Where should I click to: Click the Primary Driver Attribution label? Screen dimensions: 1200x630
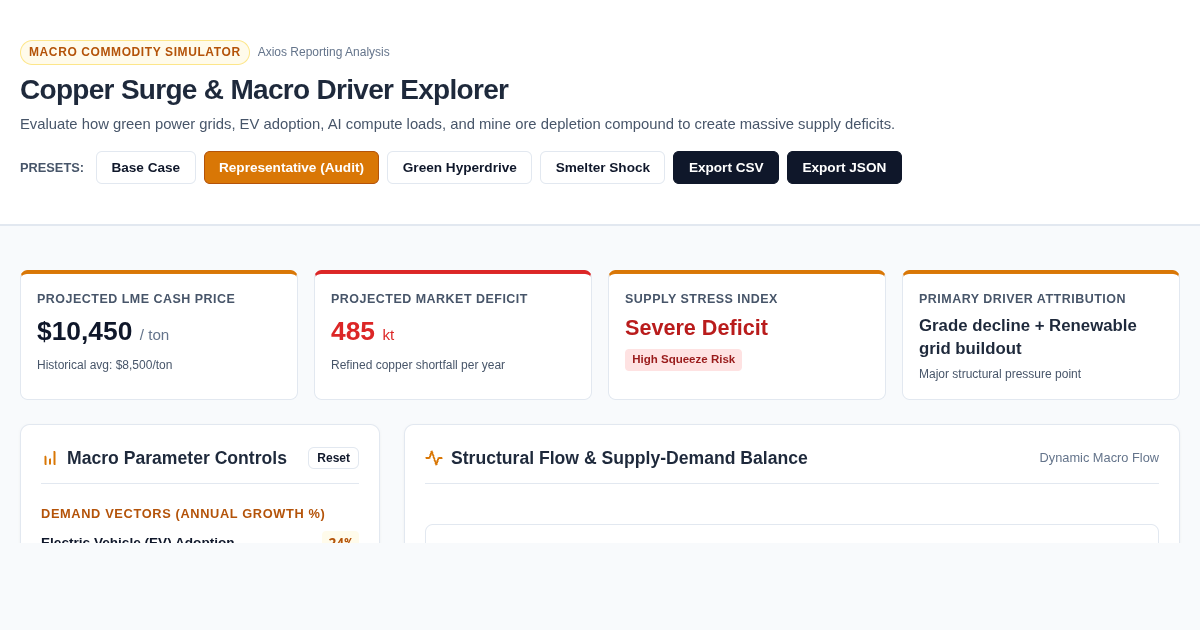[x=1022, y=299]
